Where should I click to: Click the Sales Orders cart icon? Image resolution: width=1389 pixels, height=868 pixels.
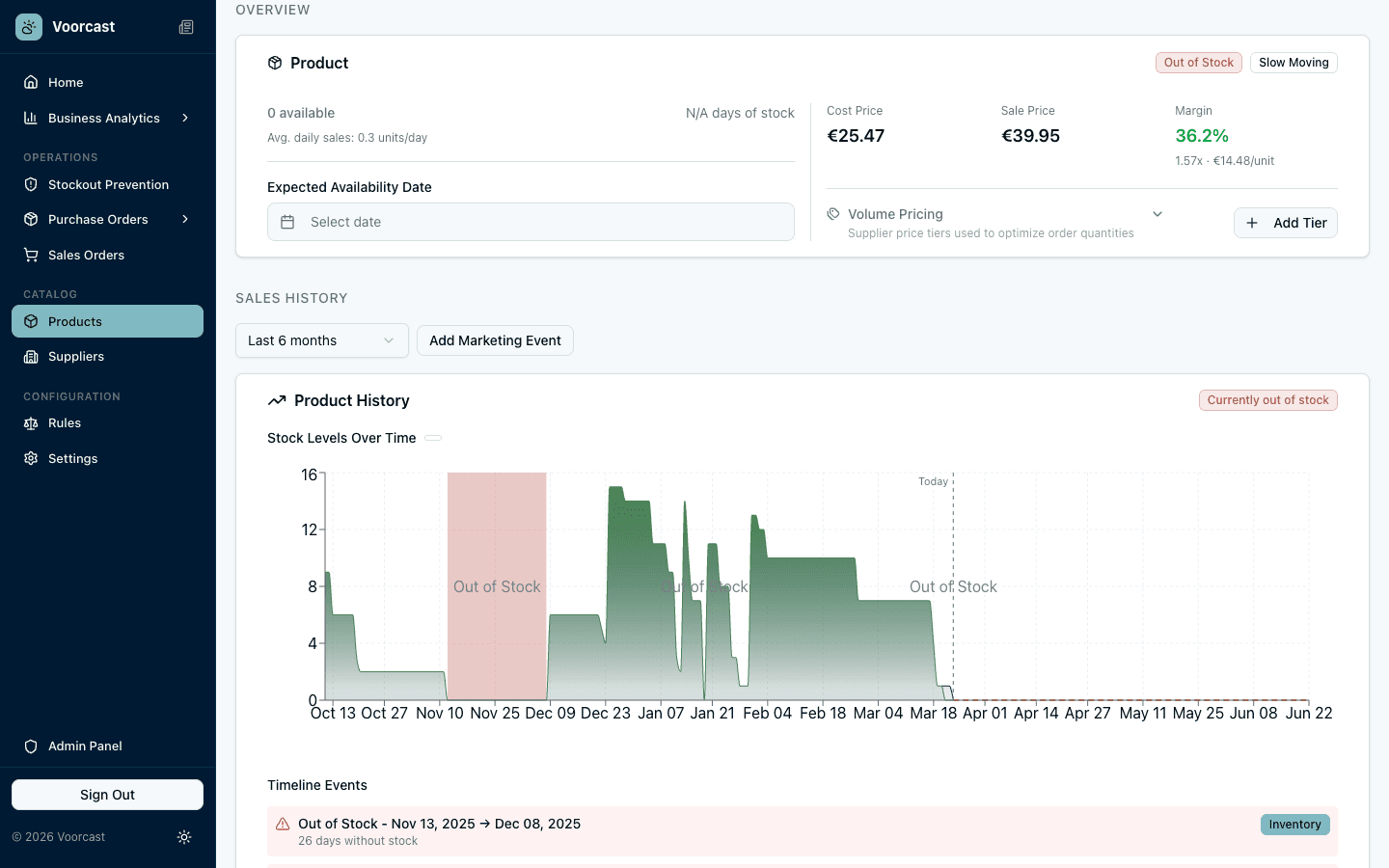30,255
